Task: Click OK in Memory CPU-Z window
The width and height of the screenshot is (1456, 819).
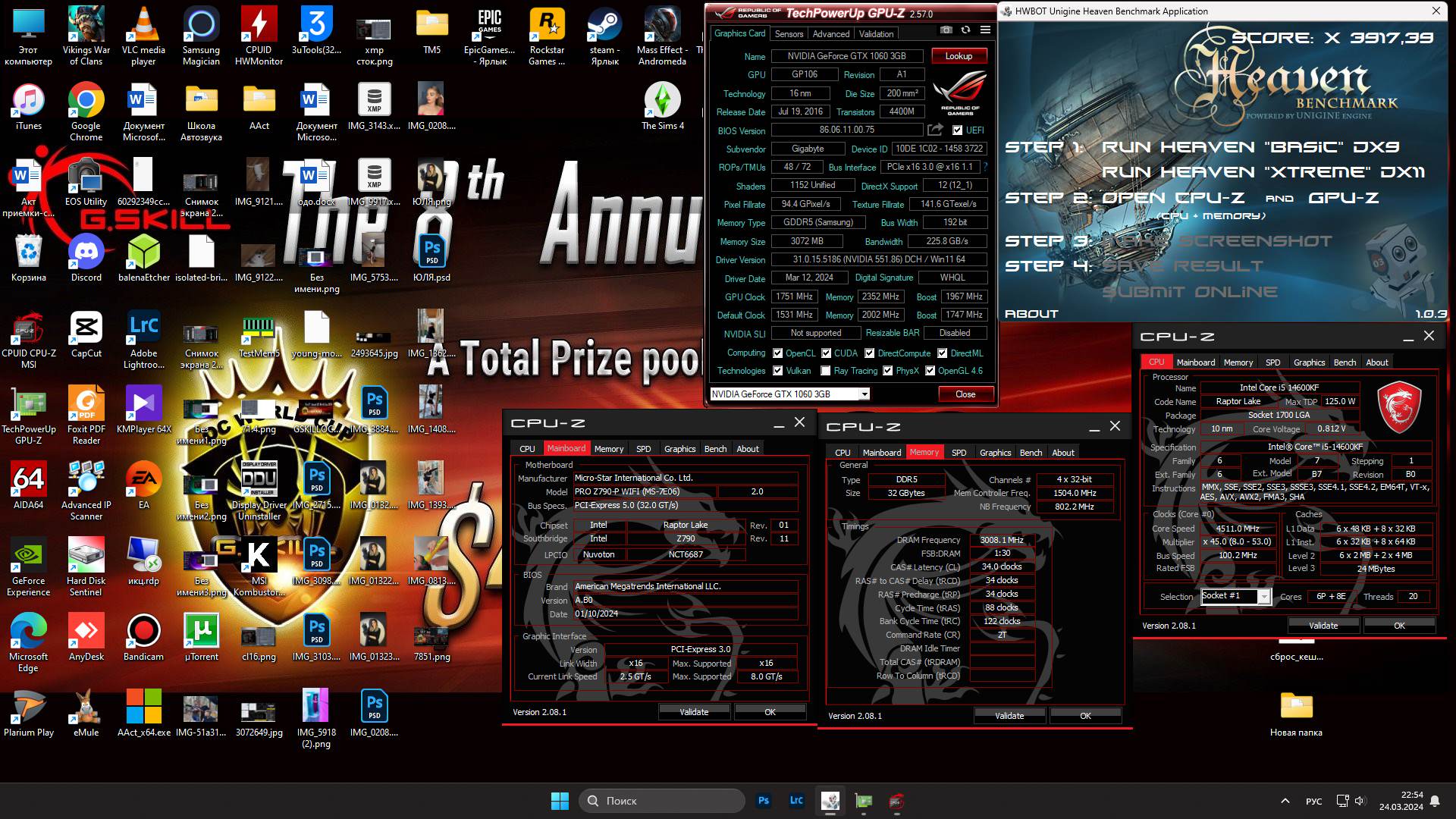Action: [x=1085, y=716]
